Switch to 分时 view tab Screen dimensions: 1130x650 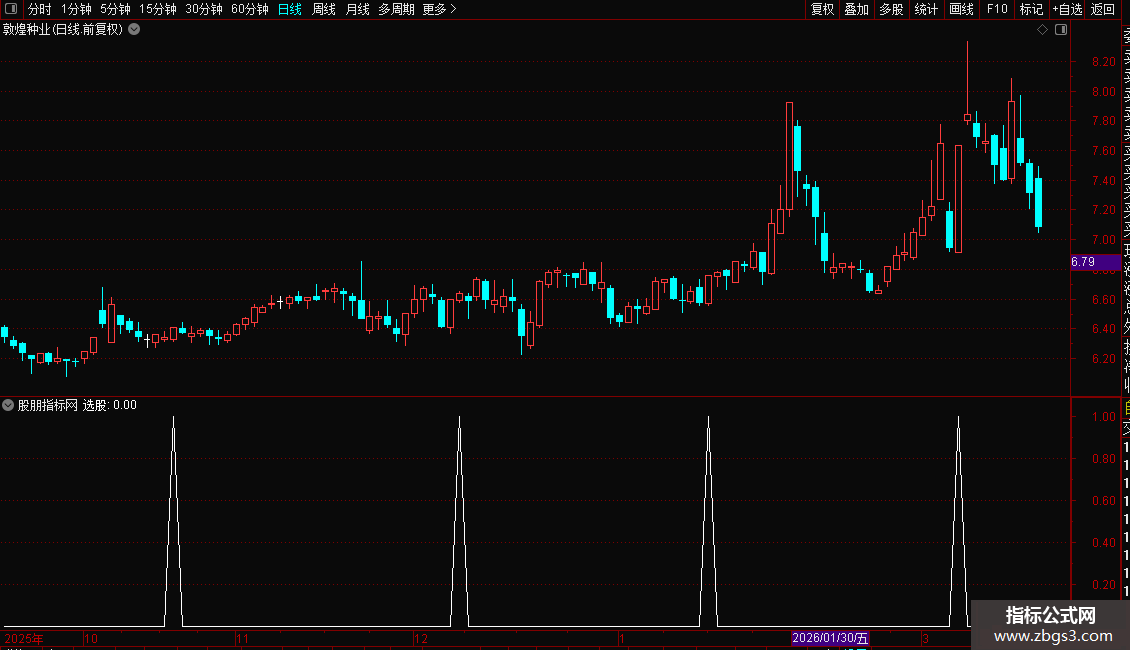click(x=40, y=9)
